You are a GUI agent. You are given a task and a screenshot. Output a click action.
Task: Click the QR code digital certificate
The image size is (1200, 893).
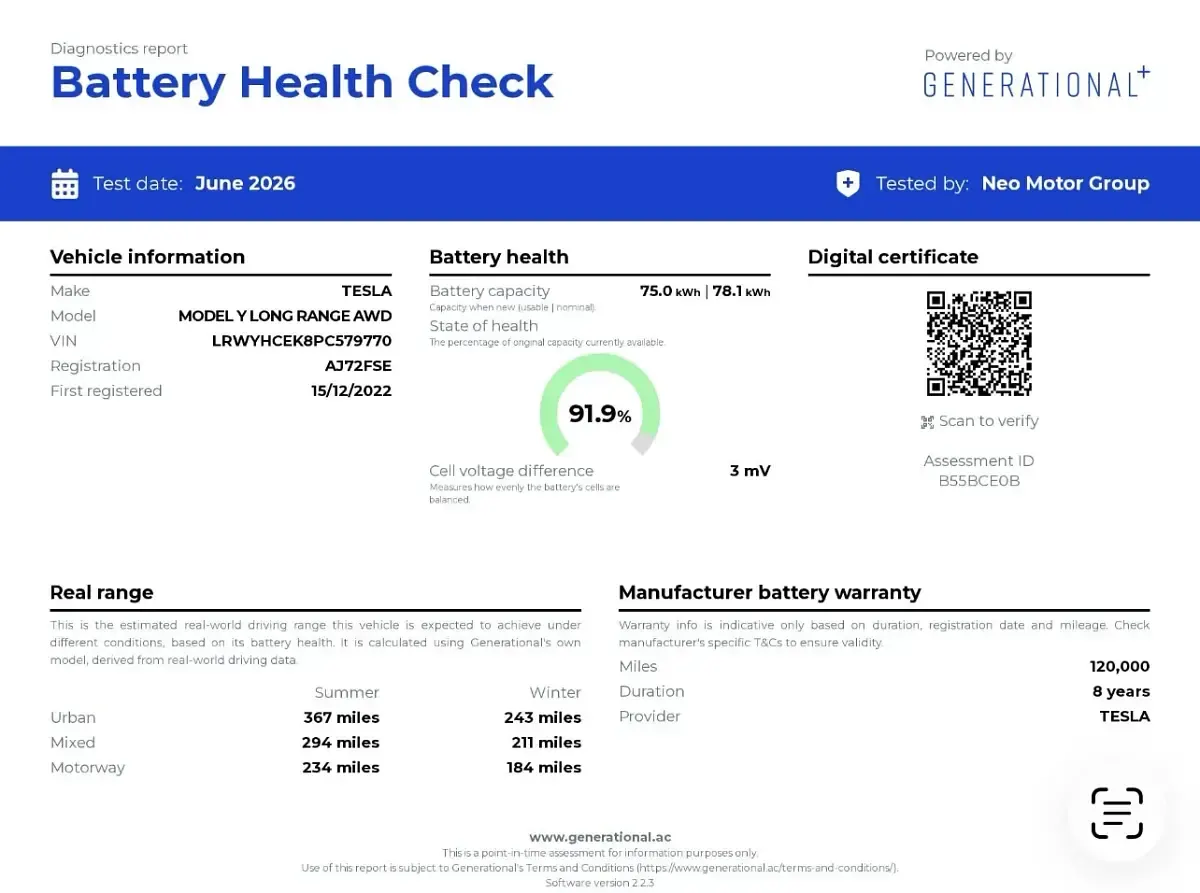coord(979,343)
